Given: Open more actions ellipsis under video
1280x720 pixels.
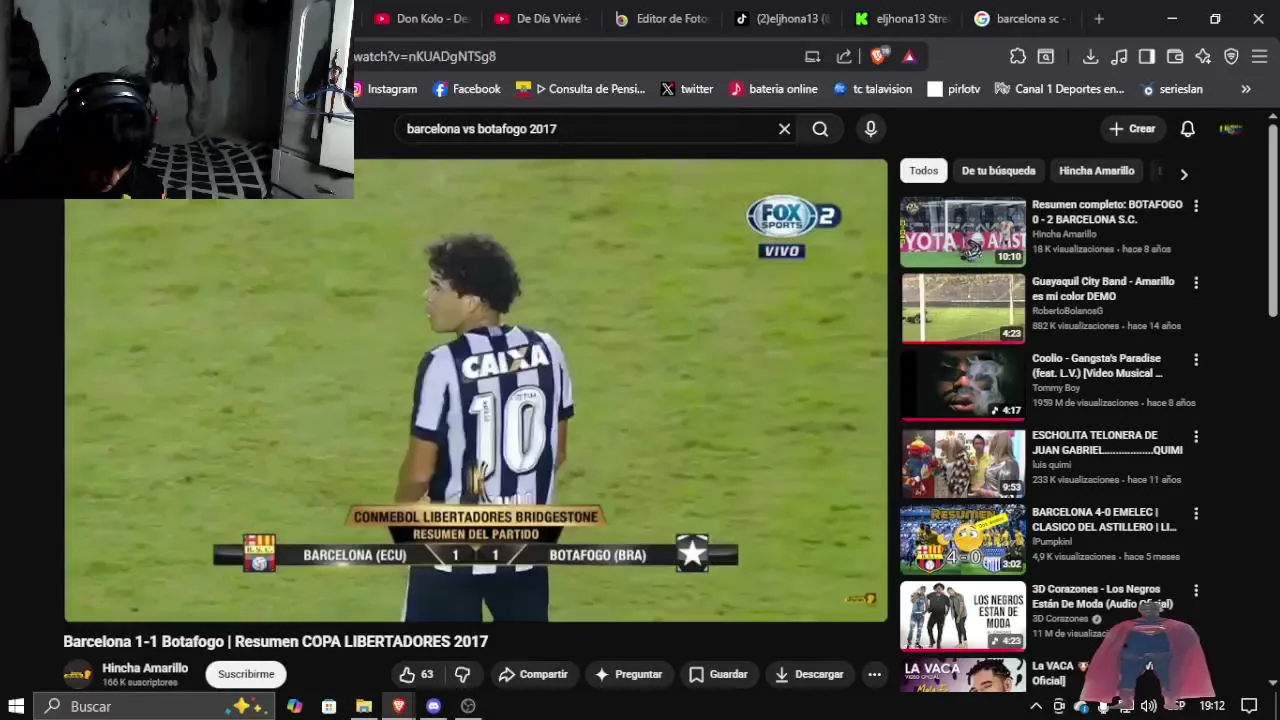Looking at the screenshot, I should (x=874, y=674).
